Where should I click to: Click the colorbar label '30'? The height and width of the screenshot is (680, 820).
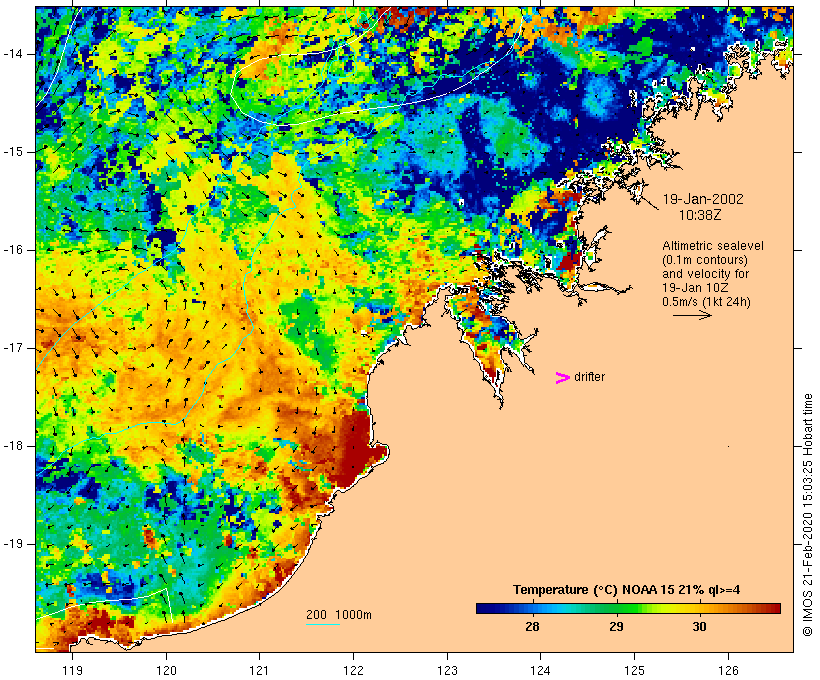pos(699,627)
